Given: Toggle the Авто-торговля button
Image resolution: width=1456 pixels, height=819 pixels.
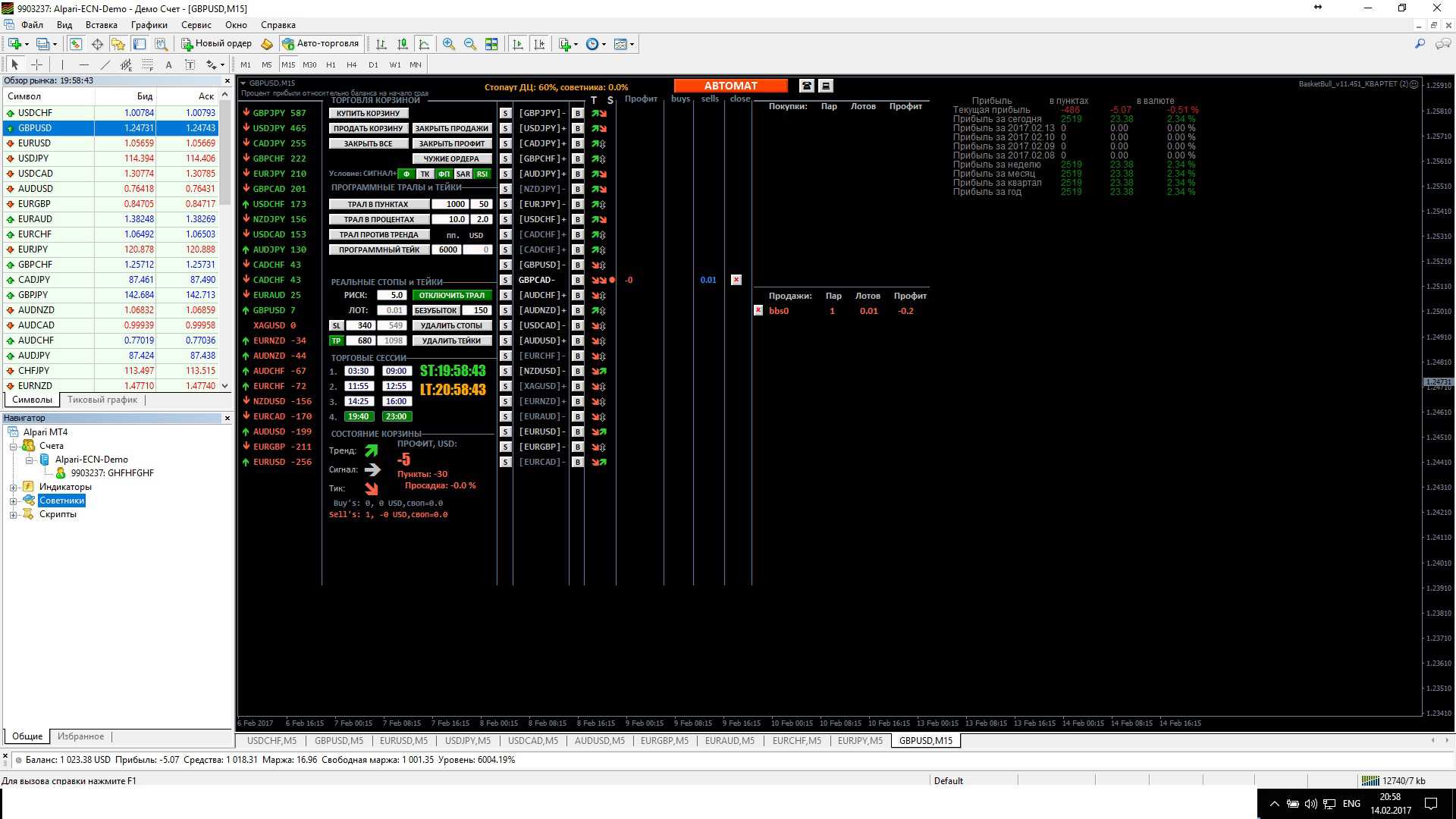Looking at the screenshot, I should click(321, 44).
